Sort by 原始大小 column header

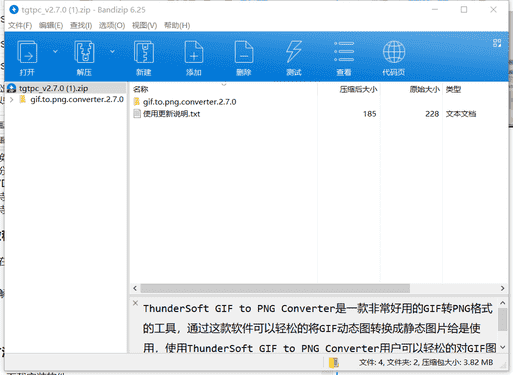[425, 89]
